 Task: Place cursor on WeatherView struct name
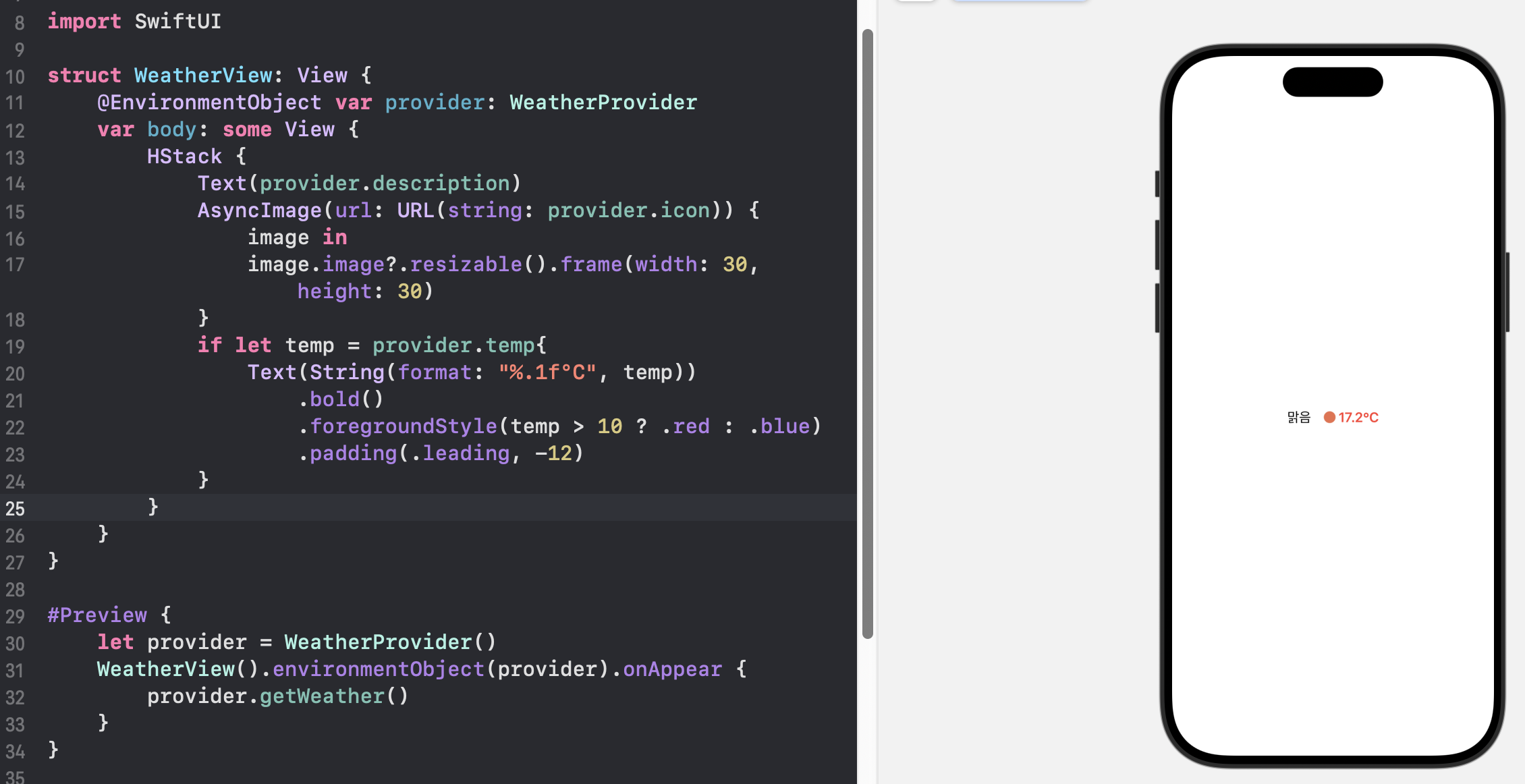203,76
